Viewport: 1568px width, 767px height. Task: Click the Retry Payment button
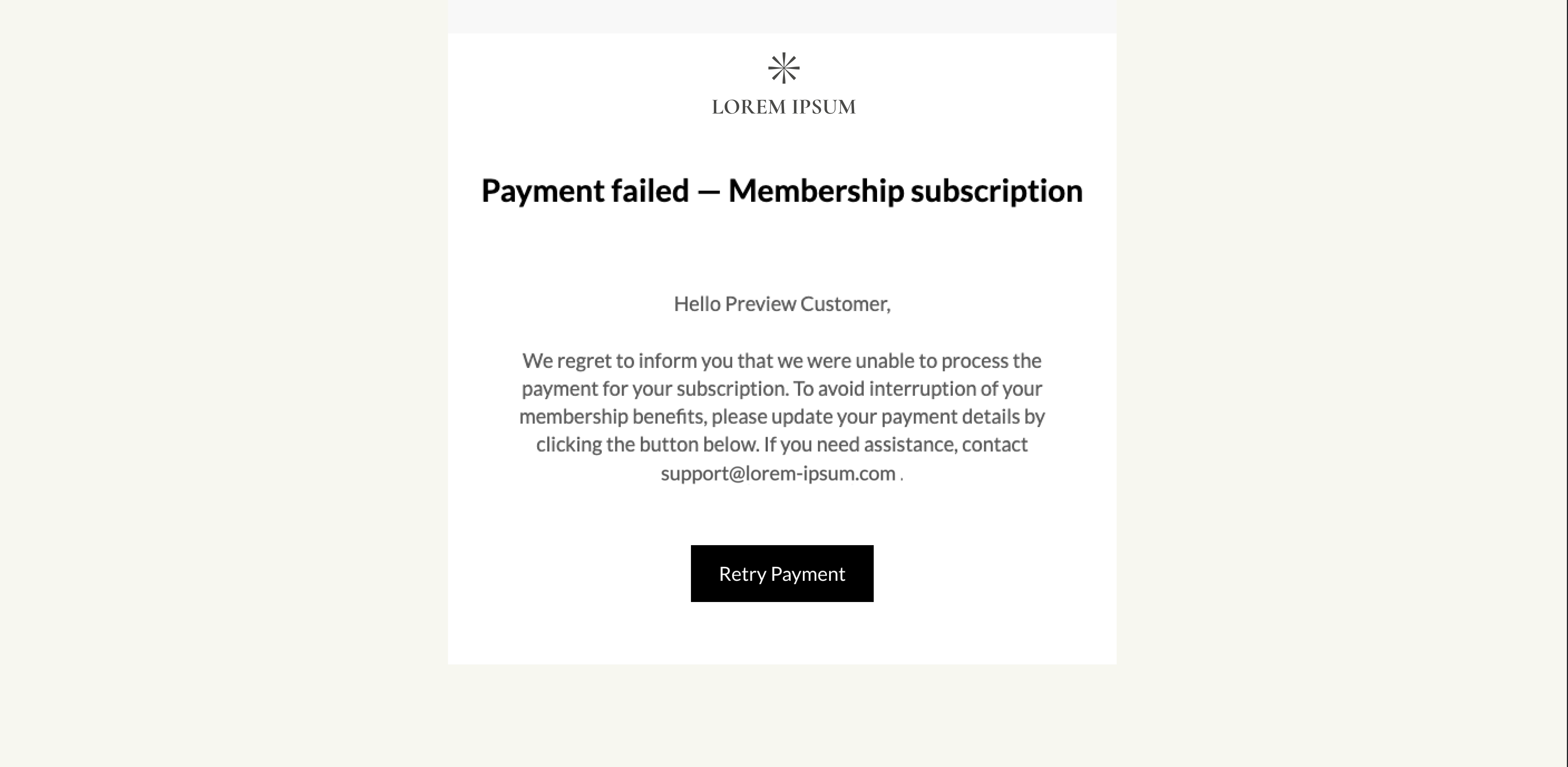click(781, 573)
